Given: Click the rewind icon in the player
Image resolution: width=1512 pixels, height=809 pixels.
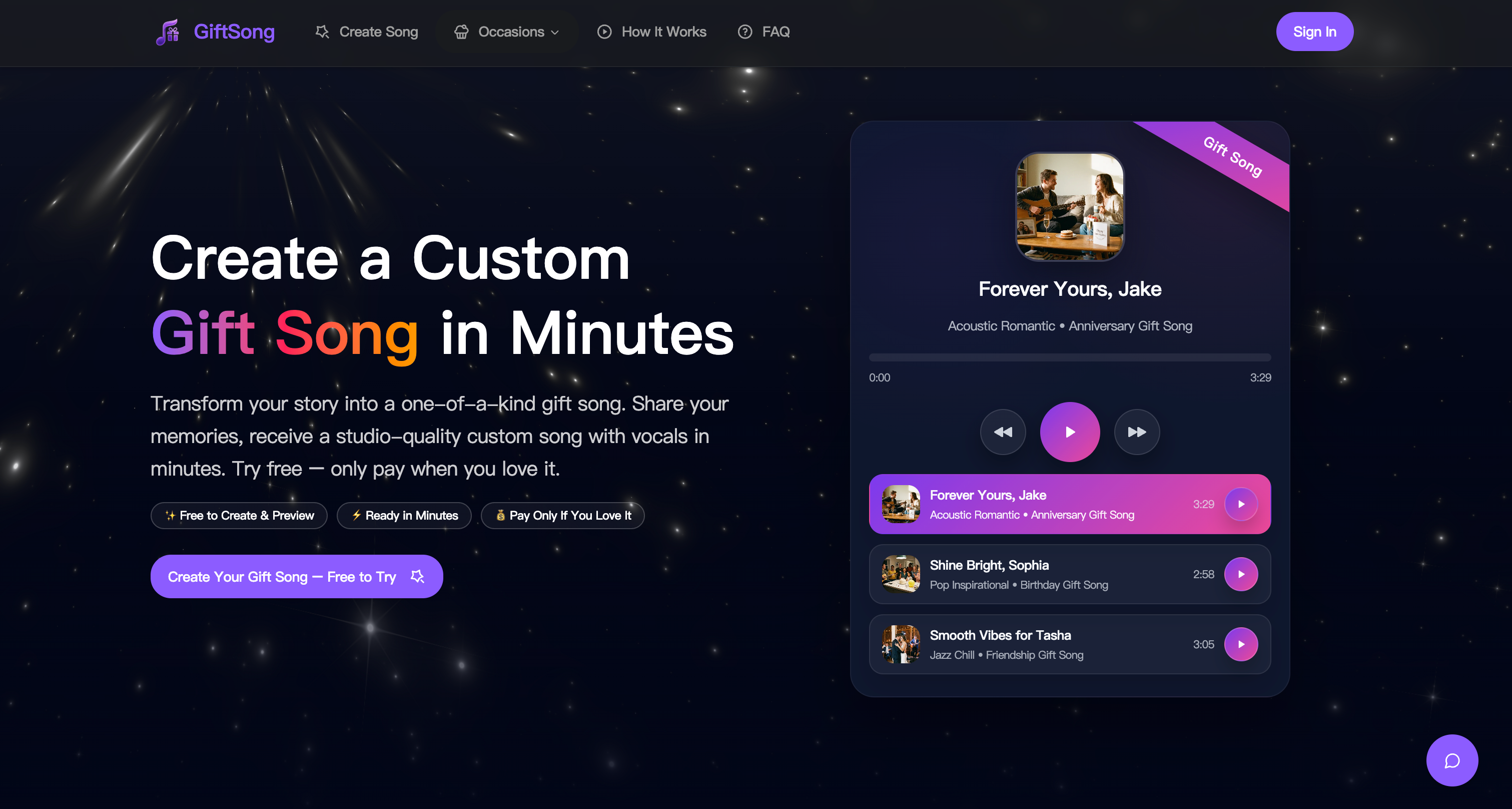Looking at the screenshot, I should click(x=1003, y=432).
